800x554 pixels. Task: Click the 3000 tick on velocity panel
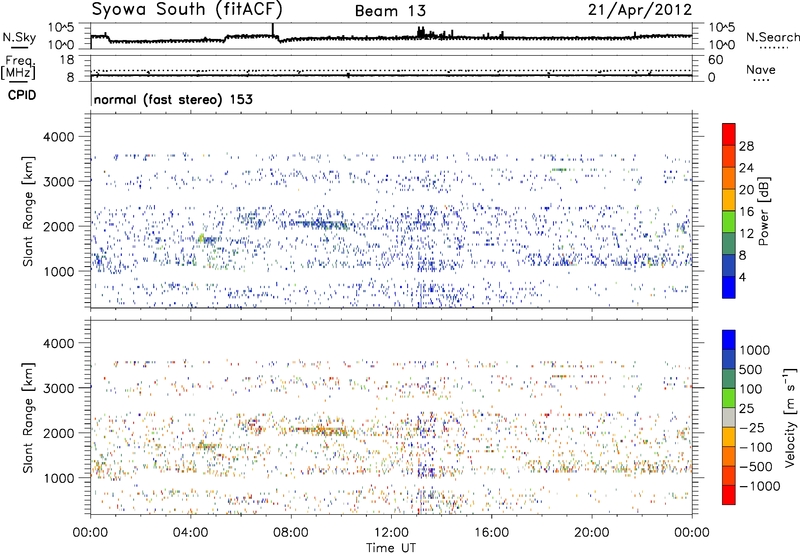pyautogui.click(x=58, y=388)
